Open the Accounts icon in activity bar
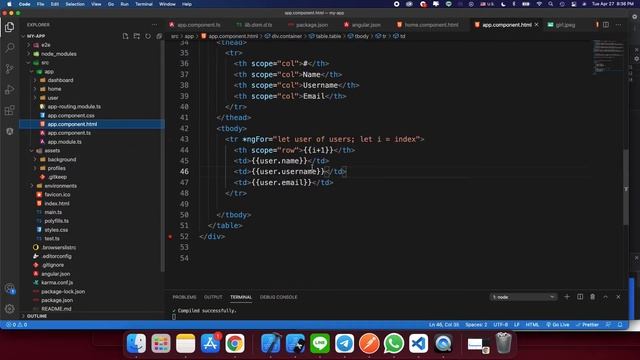Screen dimensions: 640x360 [x=9, y=288]
